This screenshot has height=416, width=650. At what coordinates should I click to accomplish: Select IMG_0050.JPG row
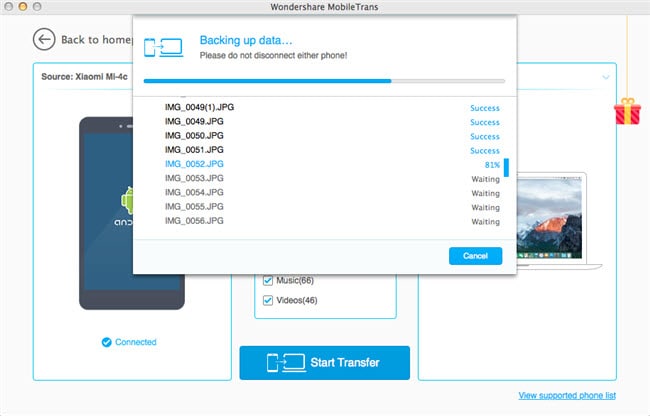tap(332, 135)
